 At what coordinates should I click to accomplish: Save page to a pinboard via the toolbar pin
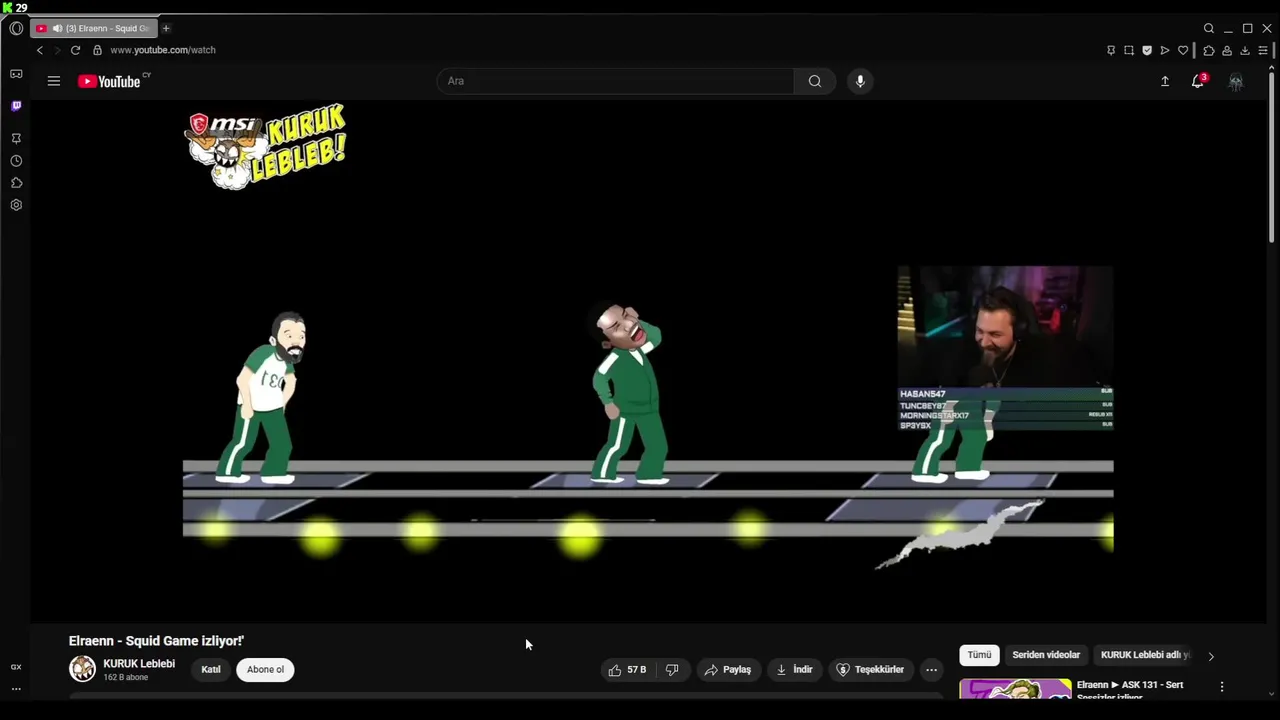[x=1111, y=50]
